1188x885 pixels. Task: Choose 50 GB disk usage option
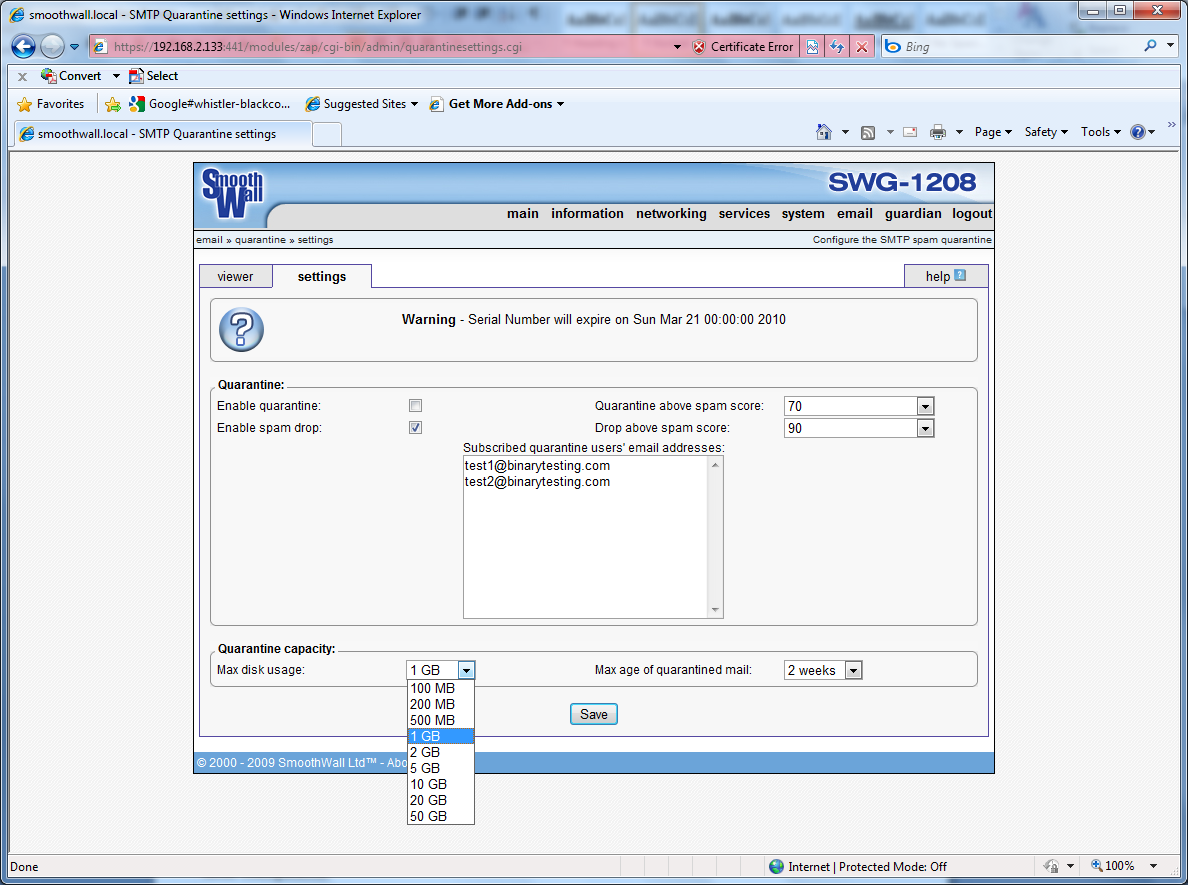[440, 816]
